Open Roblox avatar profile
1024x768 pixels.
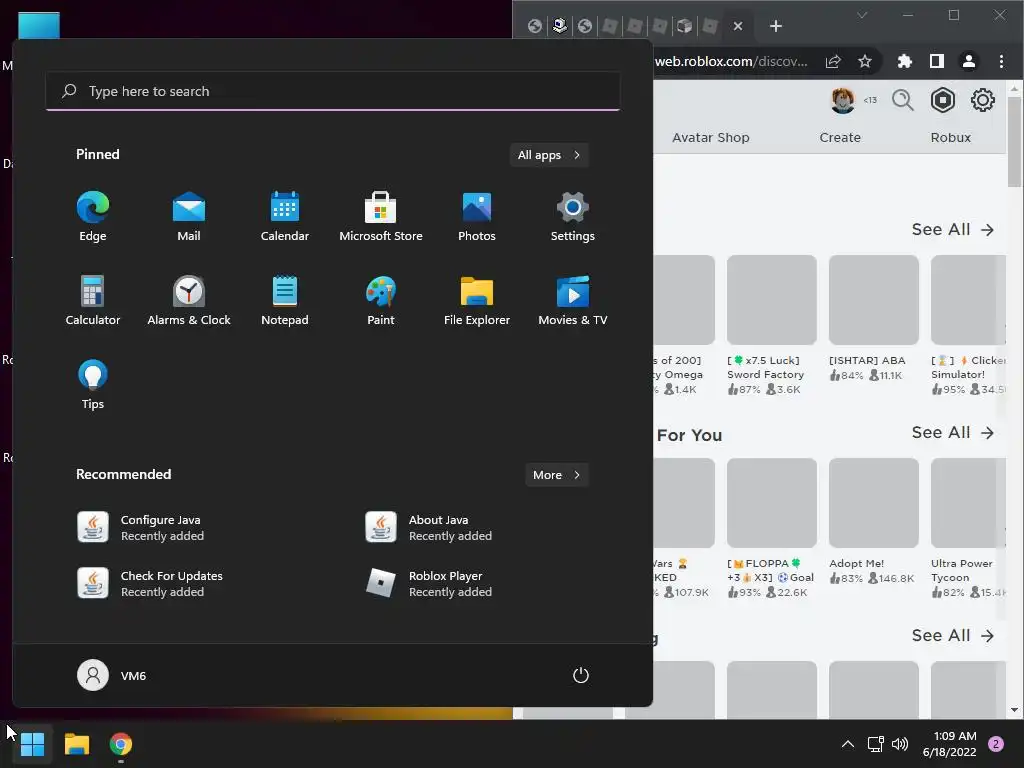click(x=842, y=101)
